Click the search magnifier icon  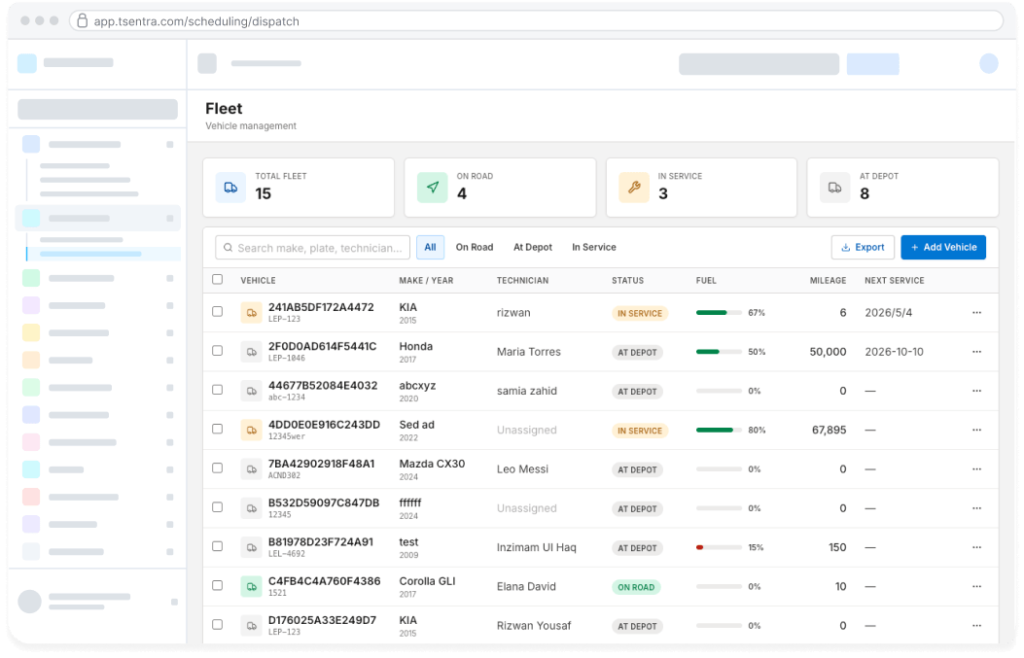point(228,248)
